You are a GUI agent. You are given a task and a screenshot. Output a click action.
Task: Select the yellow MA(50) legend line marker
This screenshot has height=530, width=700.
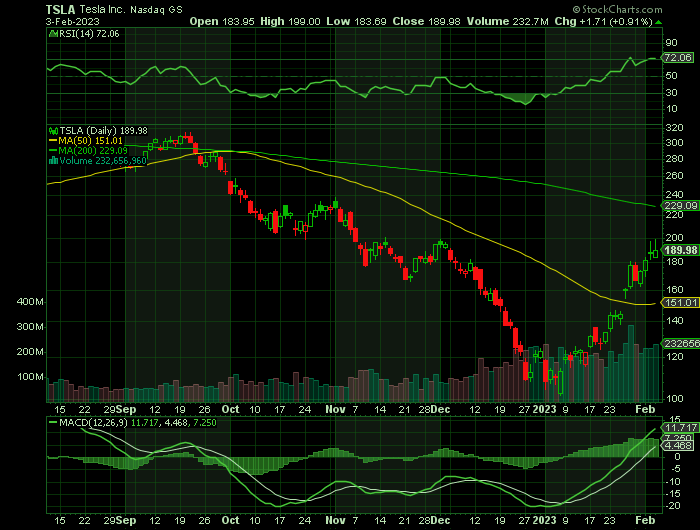(53, 141)
